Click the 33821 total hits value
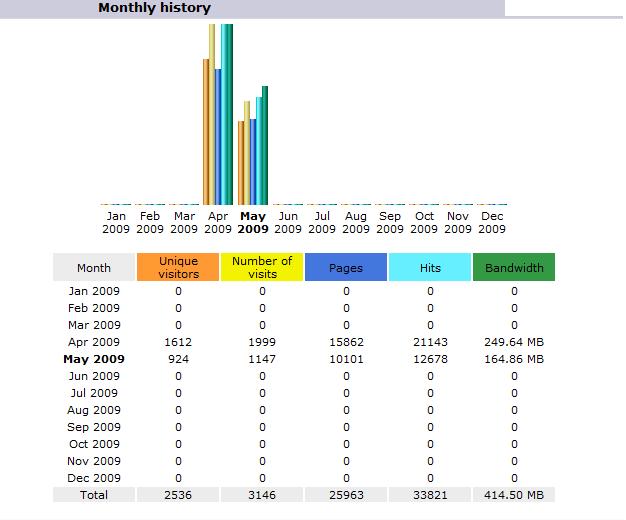The image size is (626, 520). pos(430,495)
